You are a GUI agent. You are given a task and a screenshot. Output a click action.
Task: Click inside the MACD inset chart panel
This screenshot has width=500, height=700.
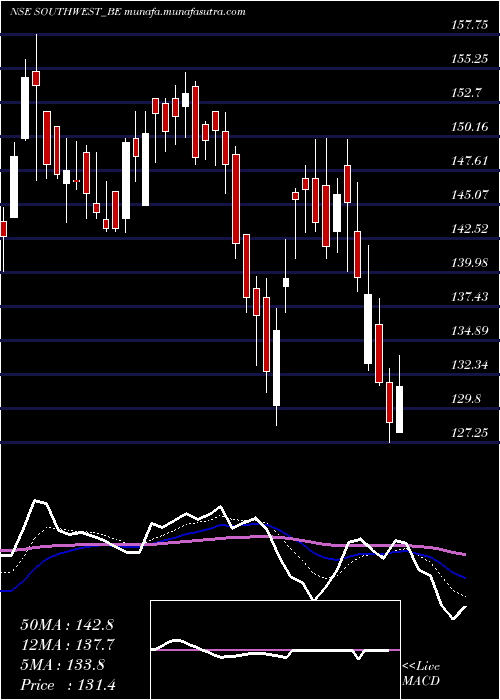275,650
